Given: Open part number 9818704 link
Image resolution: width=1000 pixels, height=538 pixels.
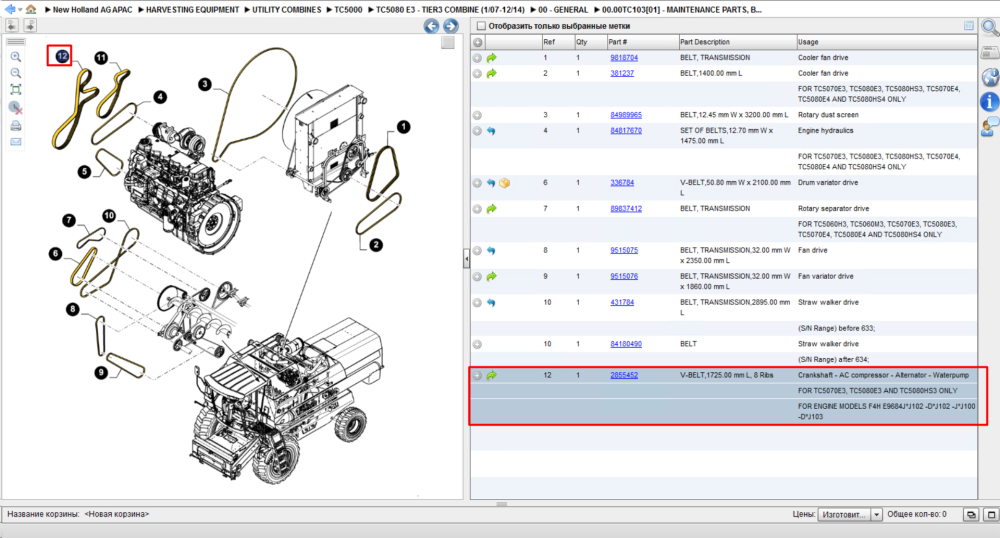Looking at the screenshot, I should point(624,58).
